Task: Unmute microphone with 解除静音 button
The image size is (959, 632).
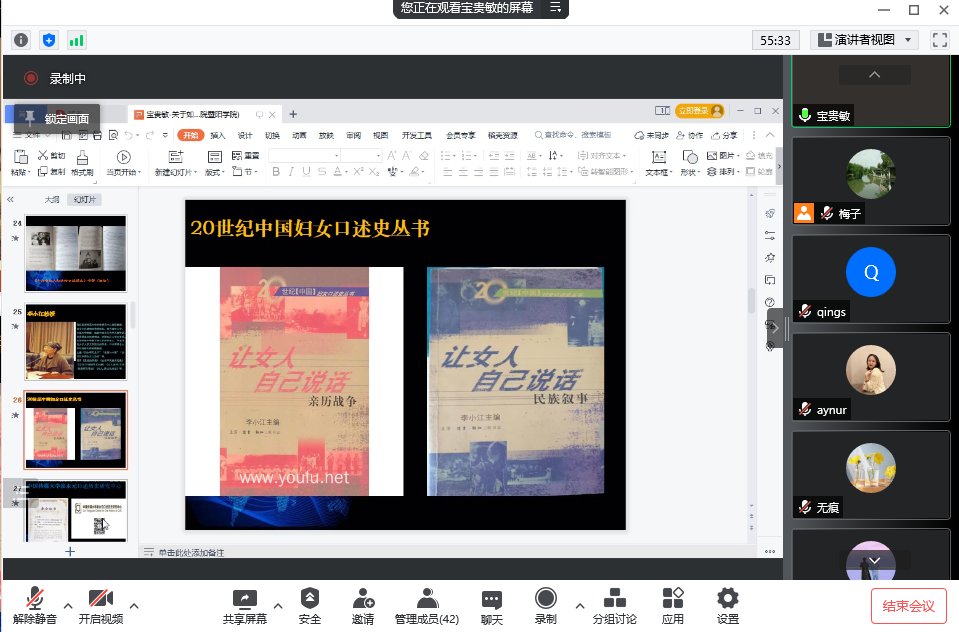Action: click(34, 606)
